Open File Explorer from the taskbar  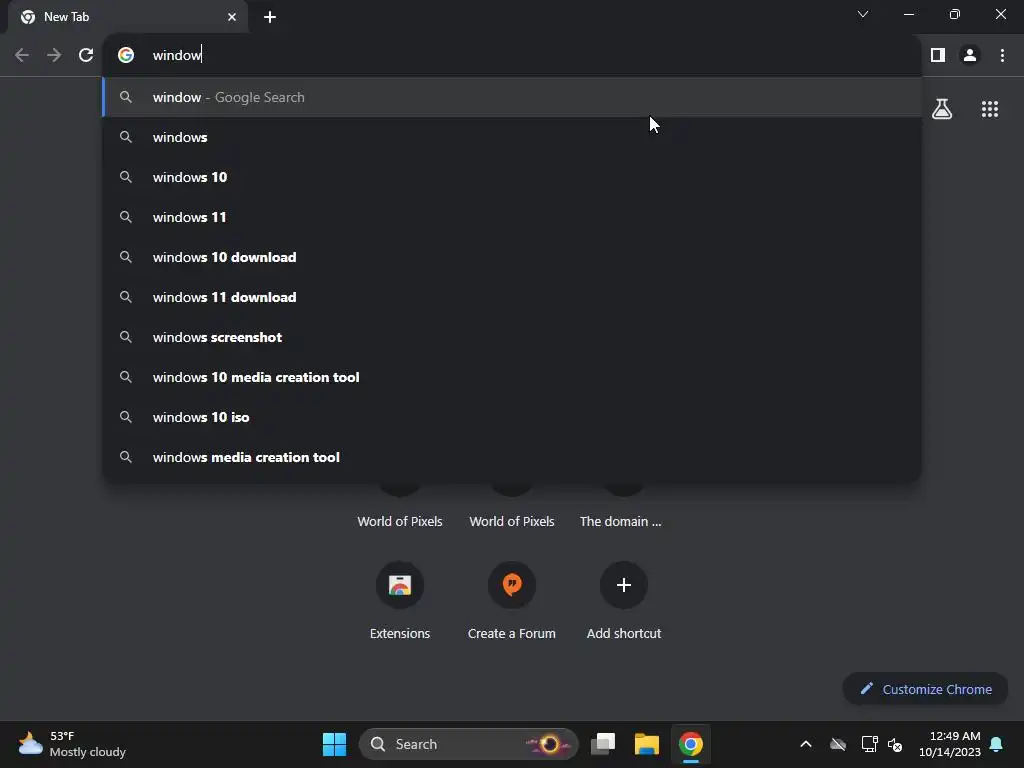coord(647,744)
